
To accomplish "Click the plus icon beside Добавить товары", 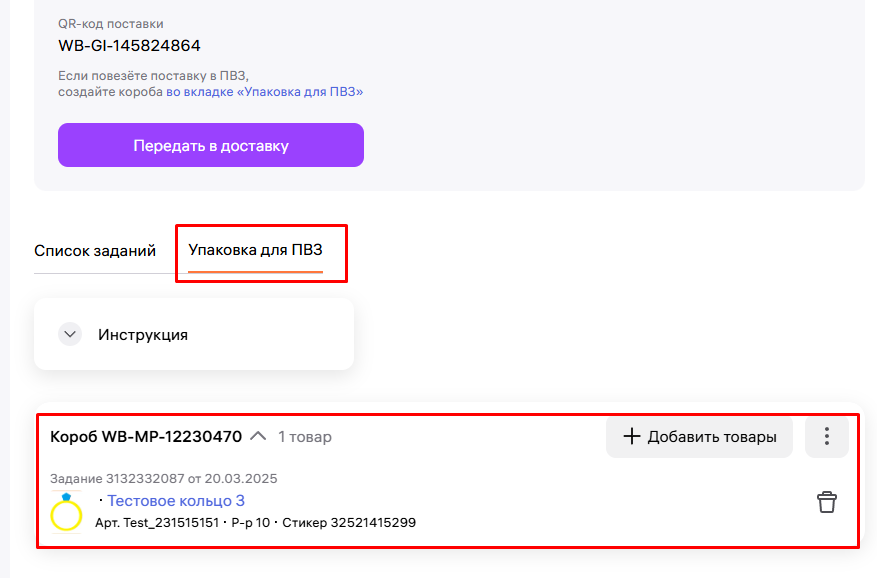I will pos(631,436).
